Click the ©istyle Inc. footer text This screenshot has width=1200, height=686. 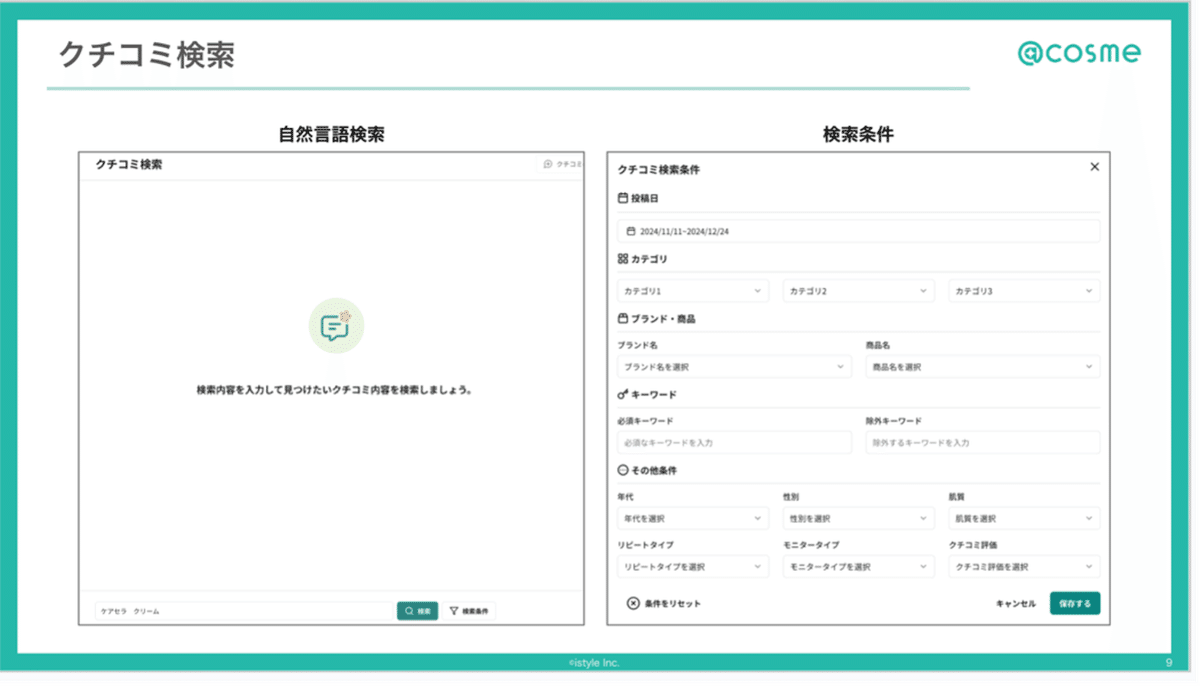pyautogui.click(x=594, y=663)
